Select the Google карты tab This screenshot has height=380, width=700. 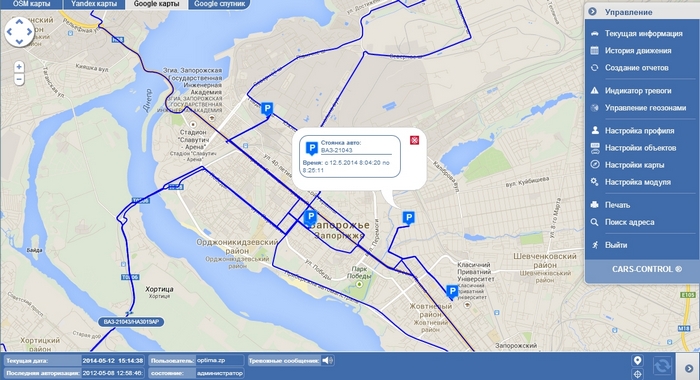[156, 4]
